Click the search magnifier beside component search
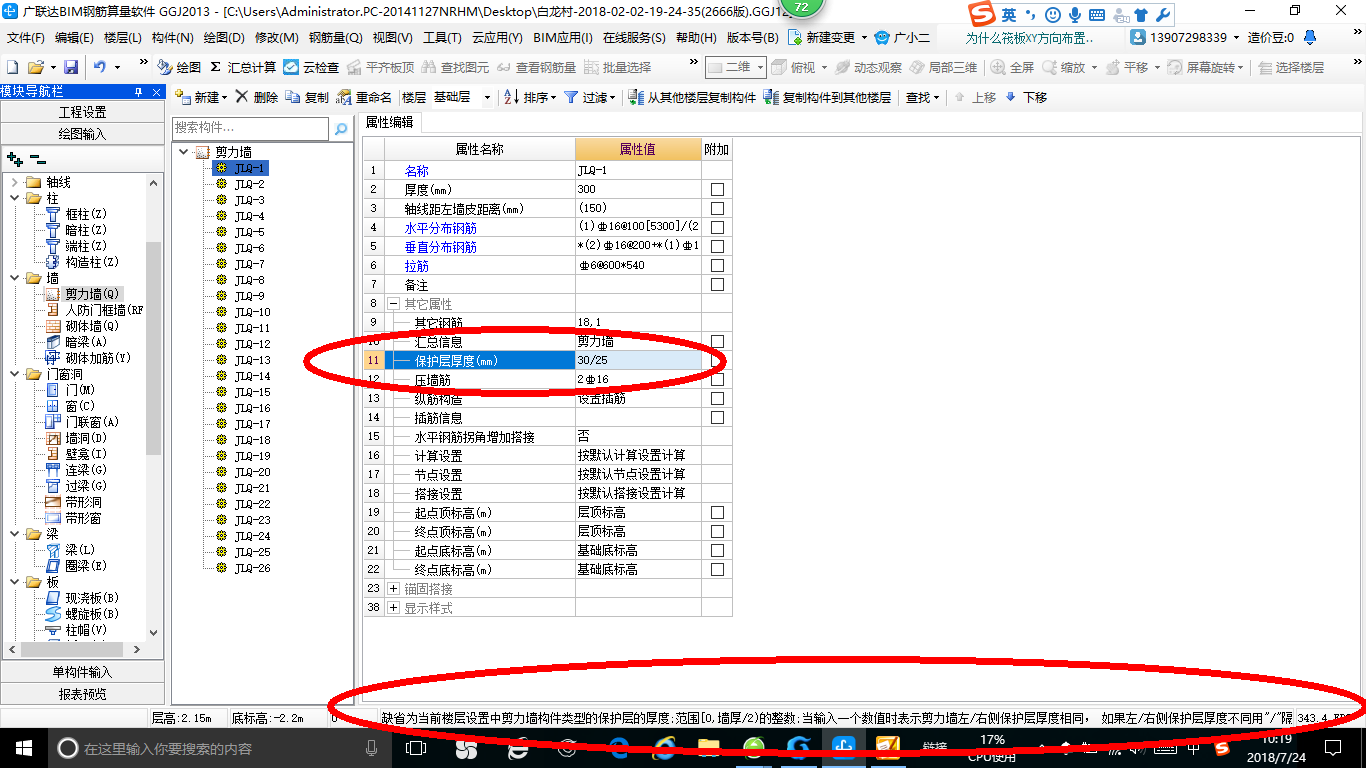This screenshot has width=1366, height=768. point(341,129)
